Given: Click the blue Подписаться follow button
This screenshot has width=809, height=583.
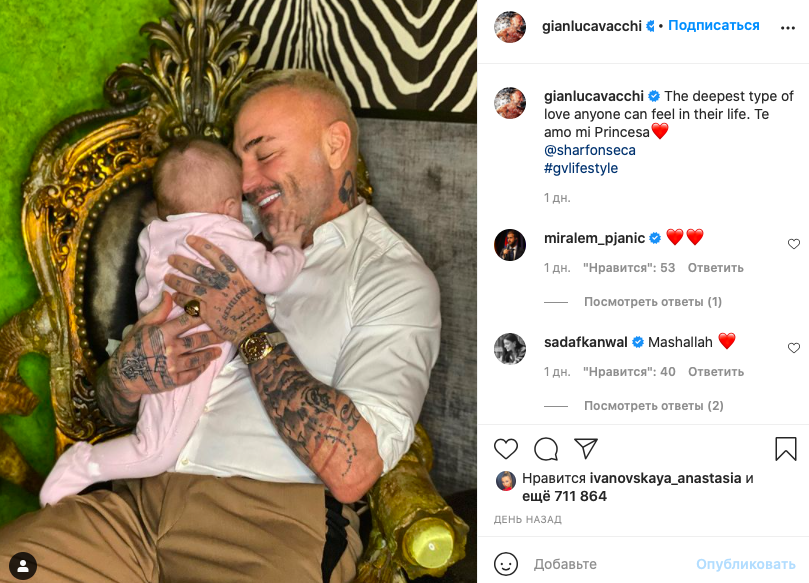Looking at the screenshot, I should [x=714, y=25].
